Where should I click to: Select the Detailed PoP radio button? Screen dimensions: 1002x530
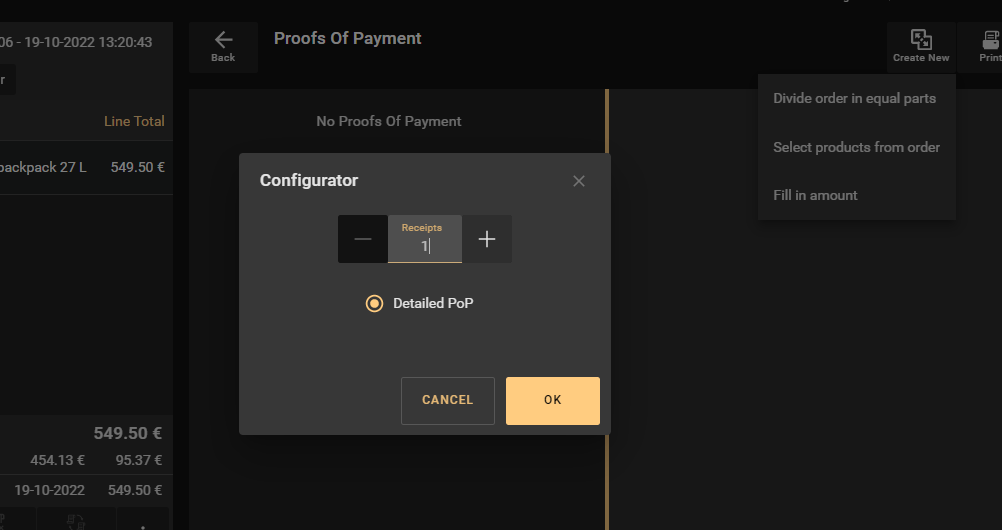(x=374, y=303)
